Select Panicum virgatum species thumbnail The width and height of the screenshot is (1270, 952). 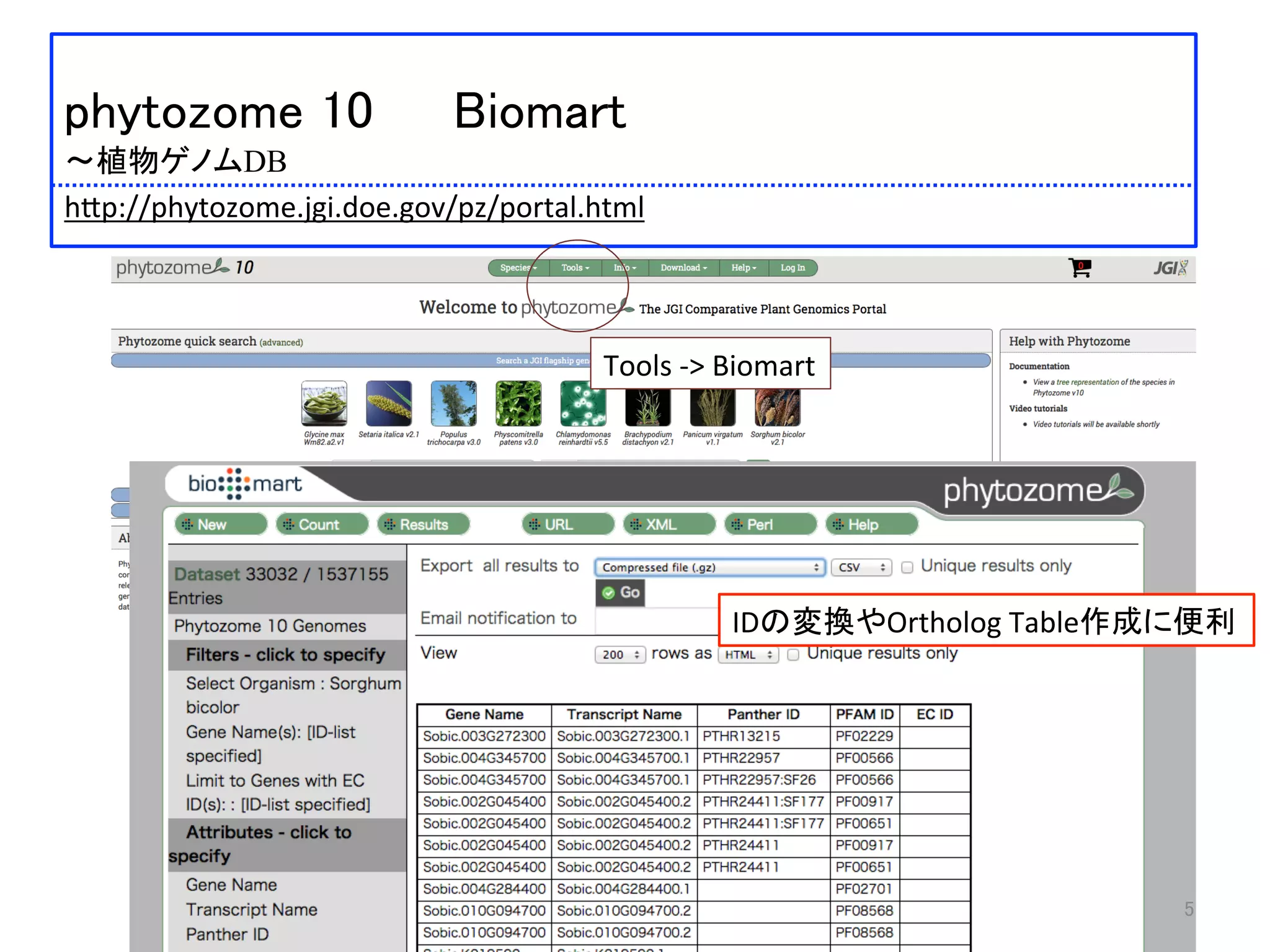click(x=713, y=407)
